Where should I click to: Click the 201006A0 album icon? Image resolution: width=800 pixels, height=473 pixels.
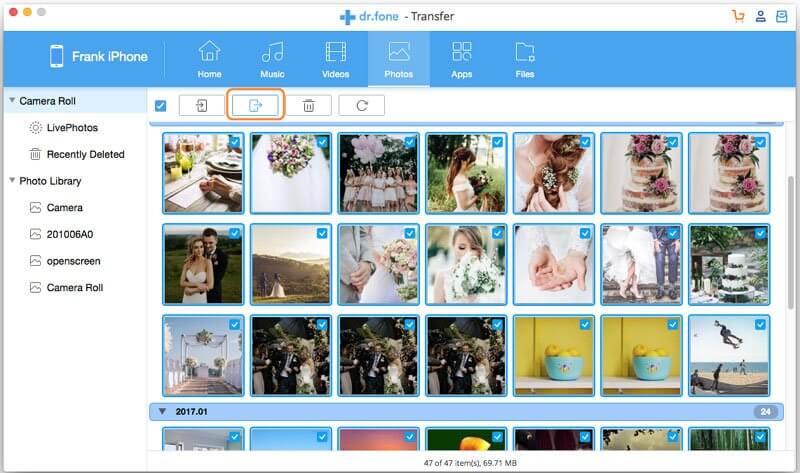(x=35, y=234)
